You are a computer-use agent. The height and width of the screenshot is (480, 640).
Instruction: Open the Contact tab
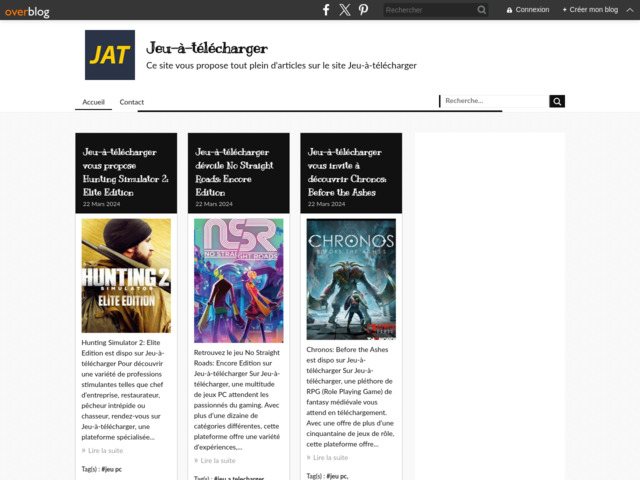click(x=131, y=102)
